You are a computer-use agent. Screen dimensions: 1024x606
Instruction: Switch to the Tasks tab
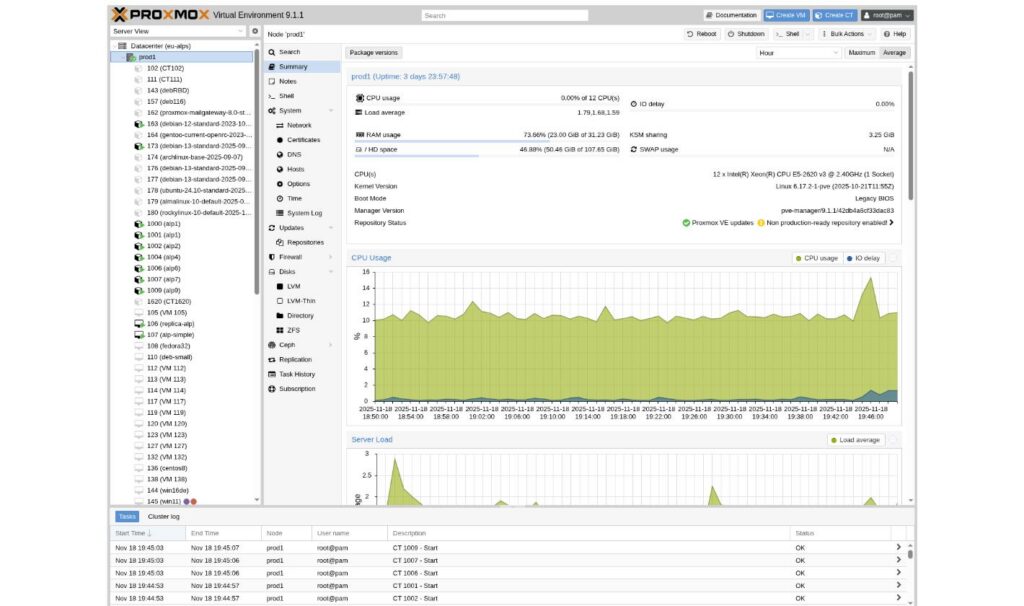(127, 517)
